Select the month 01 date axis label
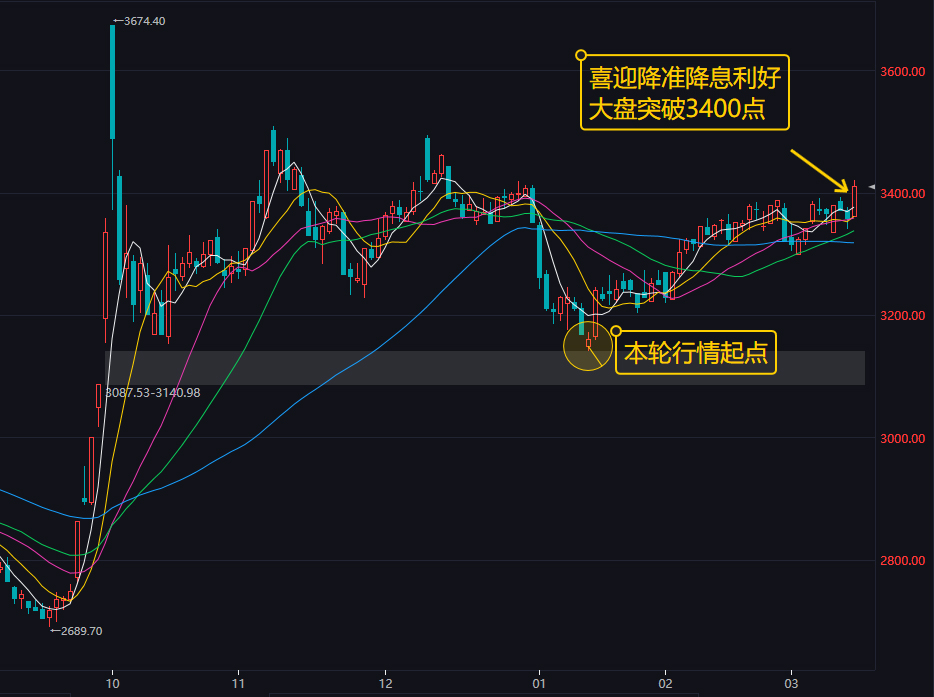934x697 pixels. (539, 683)
